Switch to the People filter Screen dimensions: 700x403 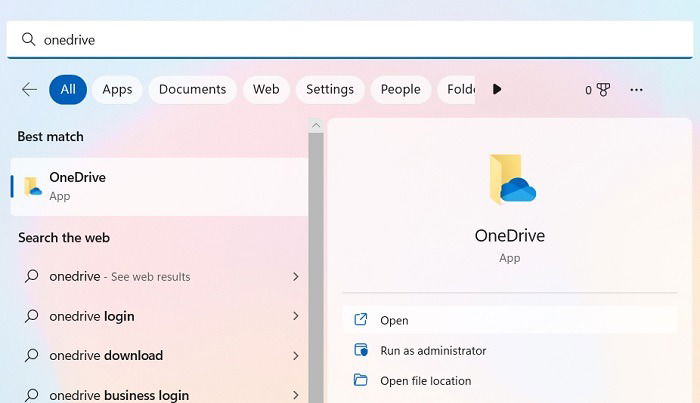400,89
